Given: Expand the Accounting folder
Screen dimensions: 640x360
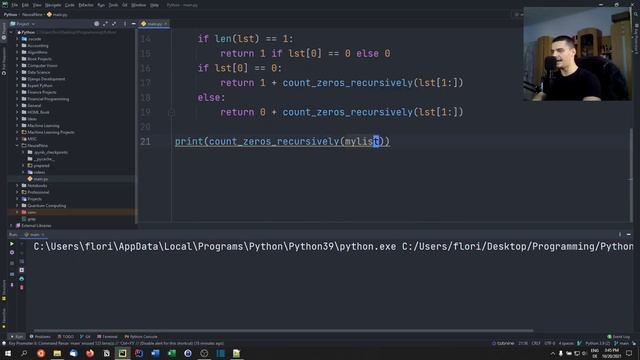Looking at the screenshot, I should coord(18,46).
